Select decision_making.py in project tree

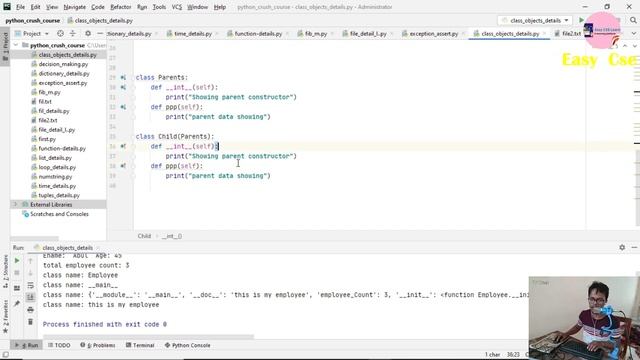pyautogui.click(x=63, y=64)
